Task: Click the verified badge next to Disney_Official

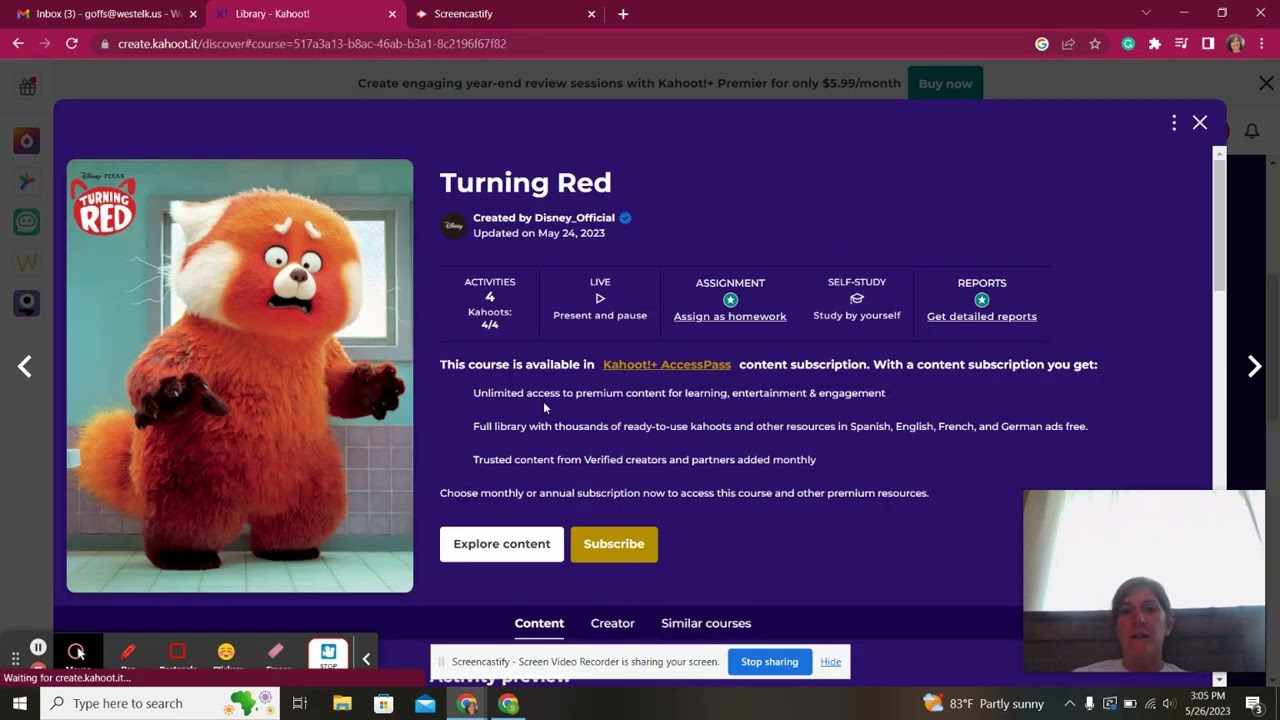Action: pos(625,218)
